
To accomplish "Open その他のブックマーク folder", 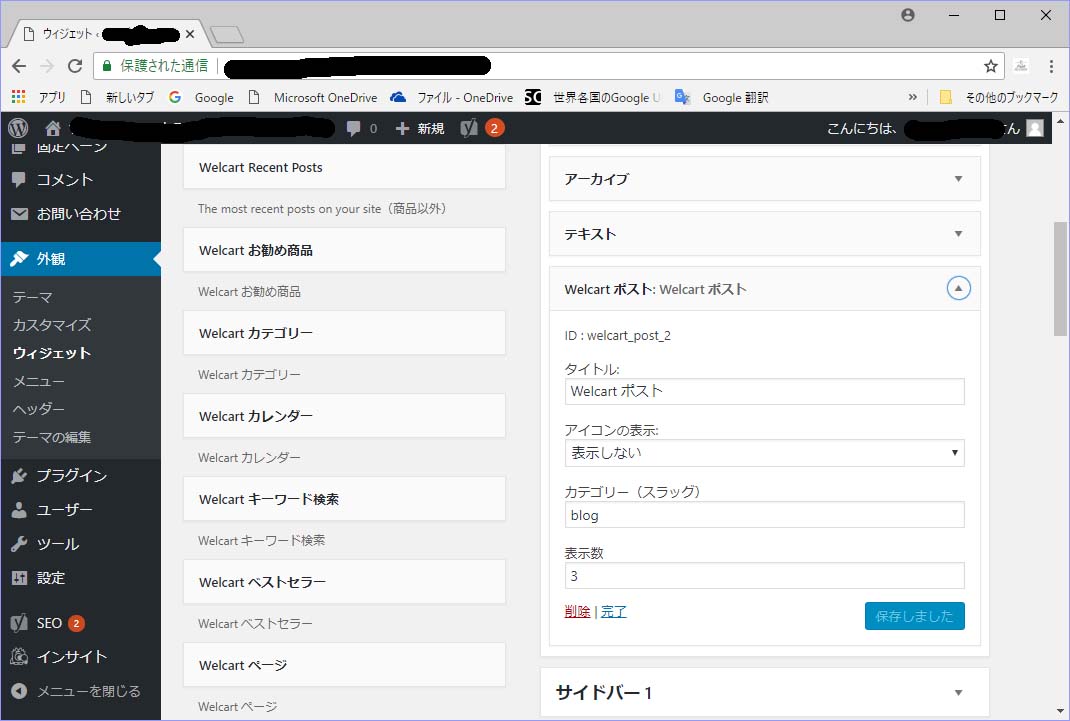I will coord(999,98).
